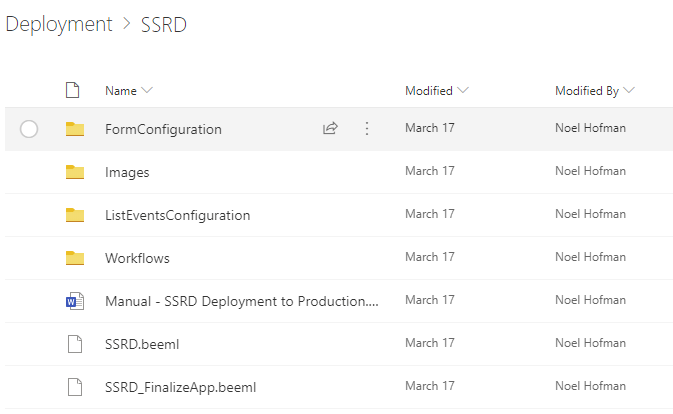Click the SSRD breadcrumb item

coord(164,24)
